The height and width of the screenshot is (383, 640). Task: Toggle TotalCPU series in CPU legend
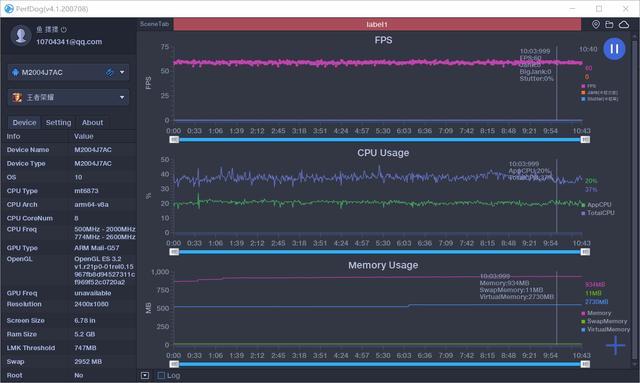pos(598,213)
